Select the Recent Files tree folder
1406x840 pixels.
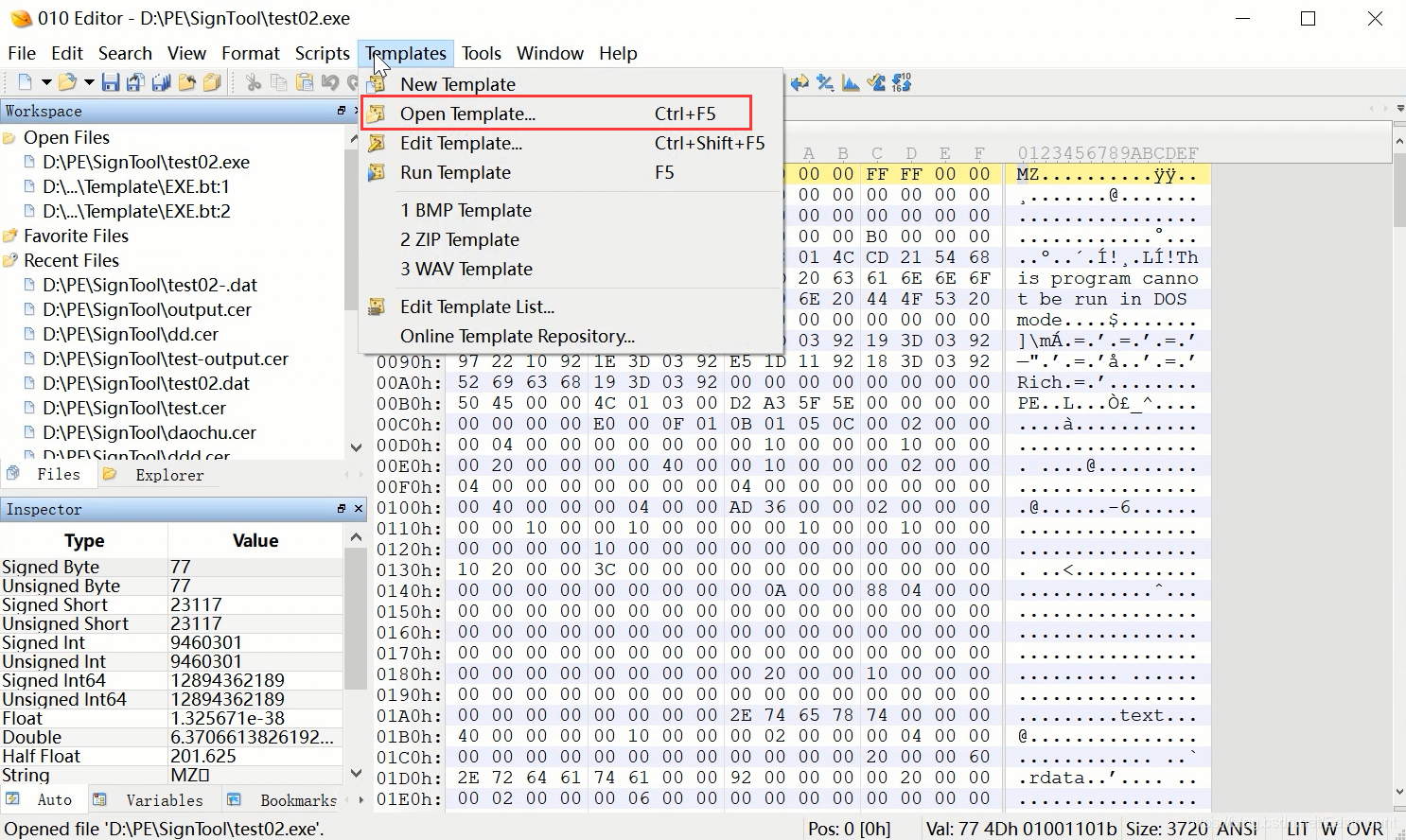(x=71, y=260)
